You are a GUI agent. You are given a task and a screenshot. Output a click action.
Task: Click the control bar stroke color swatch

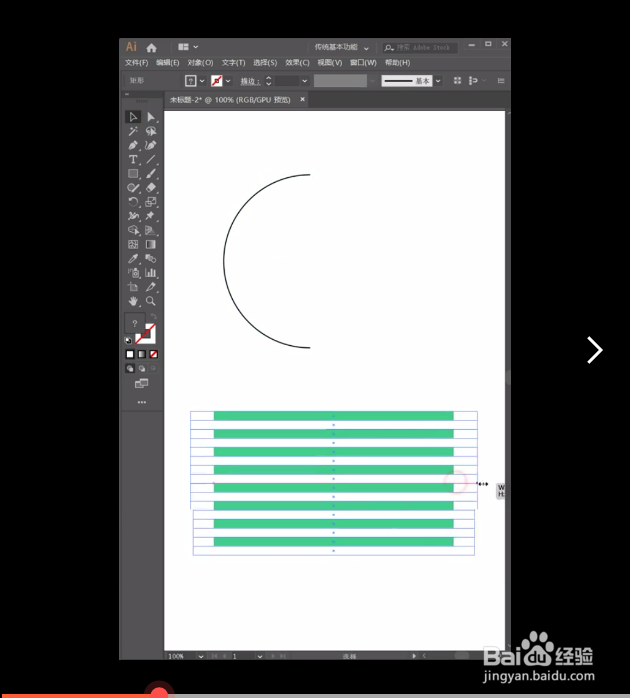(x=217, y=81)
